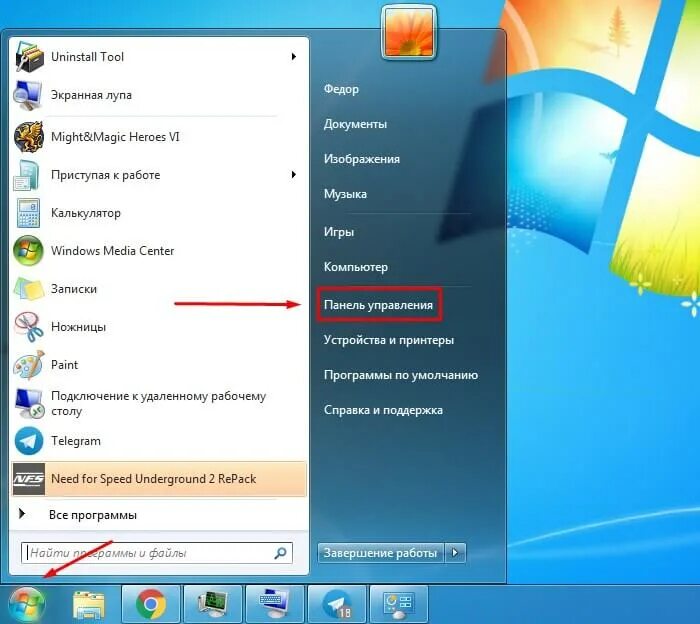Launch Telegram icon in Start menu

pos(29,441)
